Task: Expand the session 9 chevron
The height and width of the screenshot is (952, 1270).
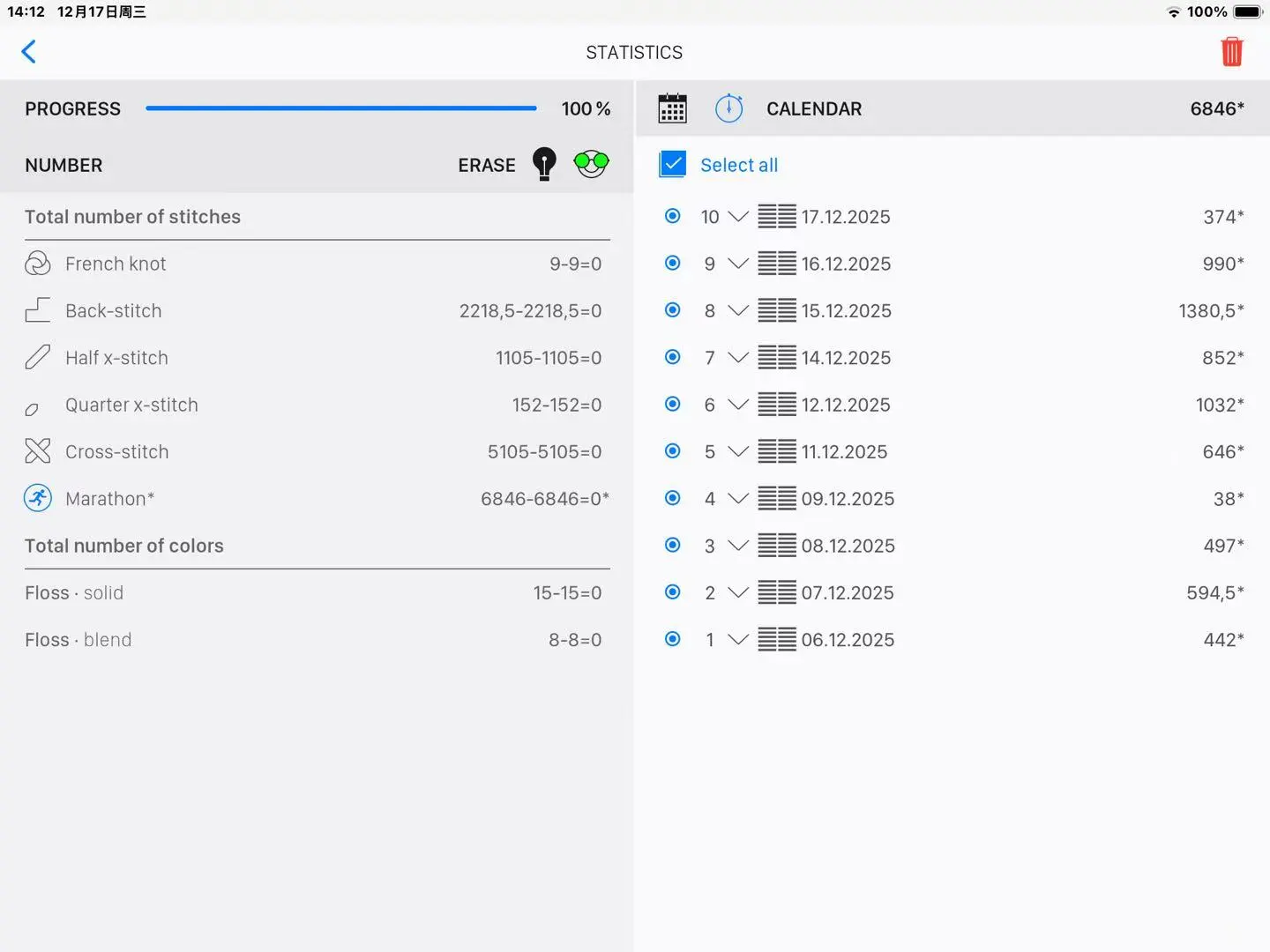Action: click(x=738, y=264)
